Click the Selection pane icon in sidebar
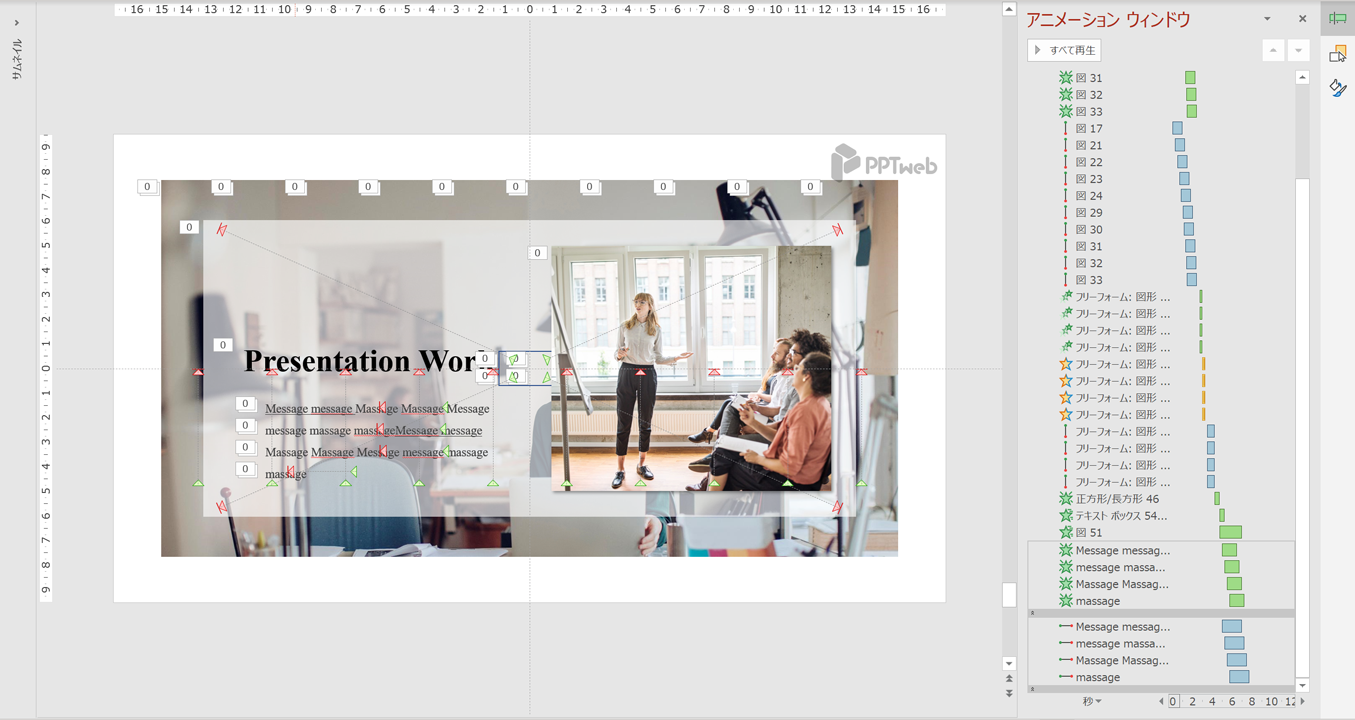The height and width of the screenshot is (720, 1355). (1338, 54)
